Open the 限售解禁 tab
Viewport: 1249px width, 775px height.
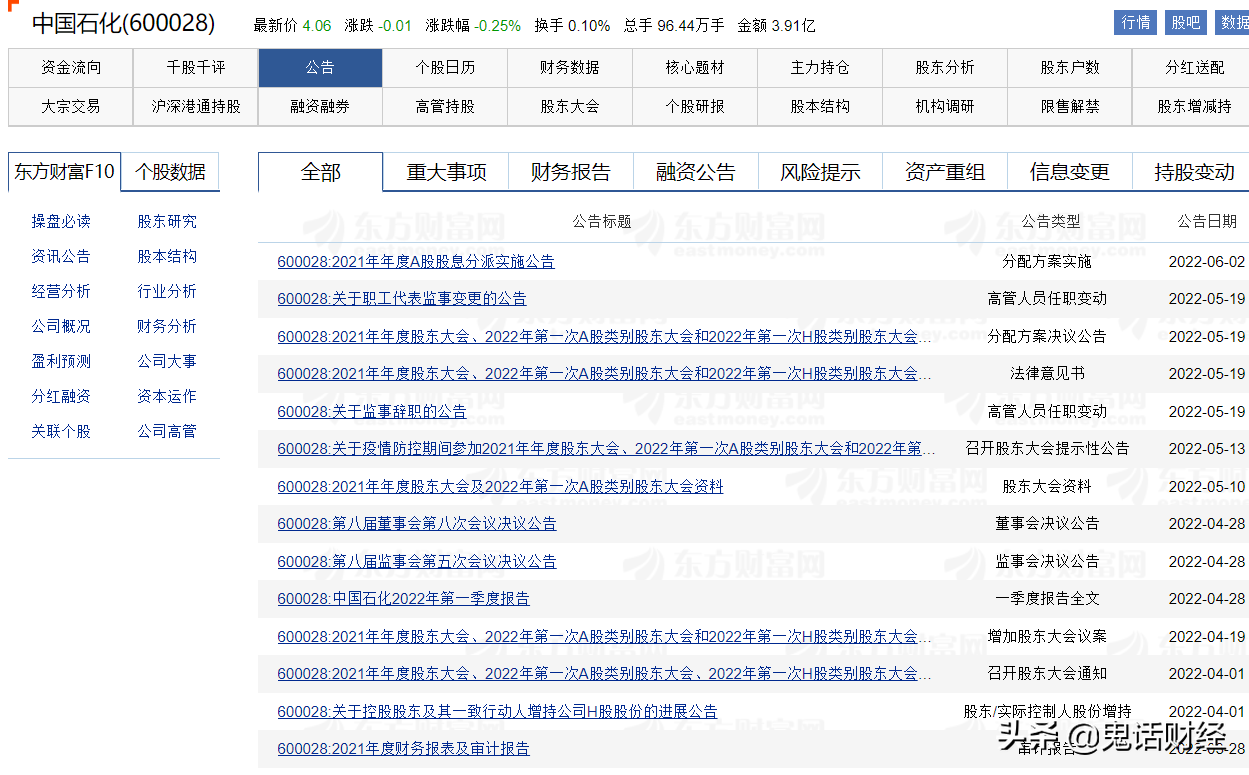[1070, 106]
